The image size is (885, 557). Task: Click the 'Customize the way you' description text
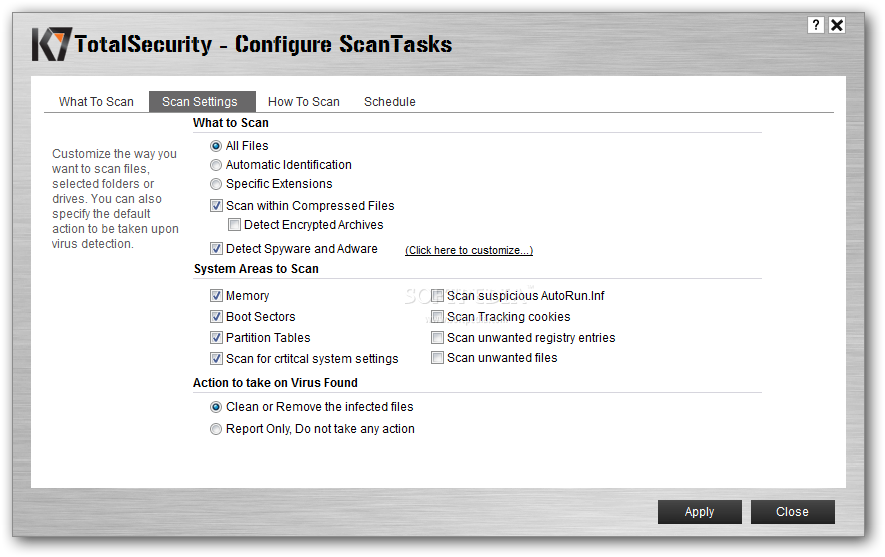115,199
